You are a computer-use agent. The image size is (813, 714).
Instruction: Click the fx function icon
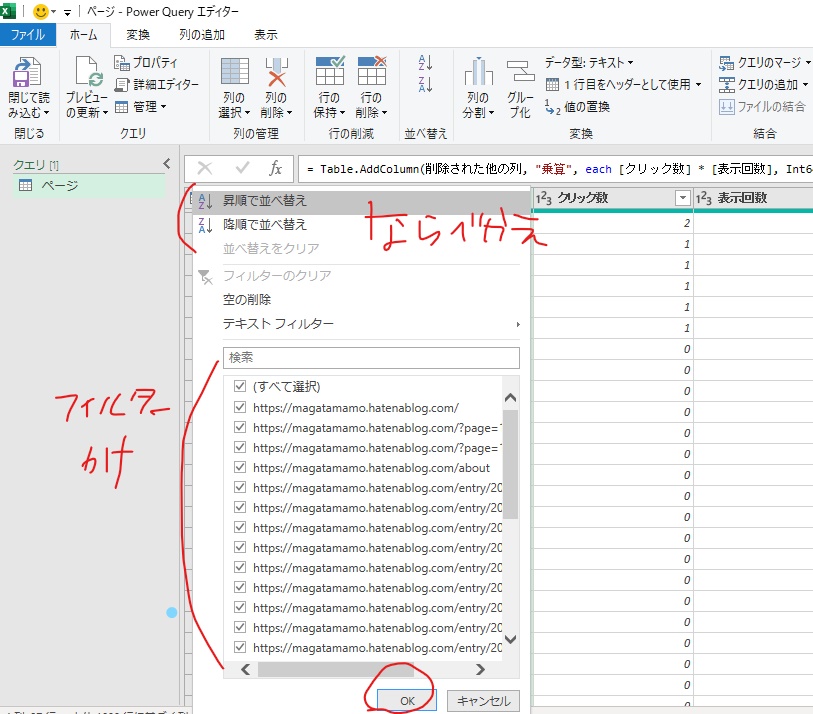[x=275, y=168]
